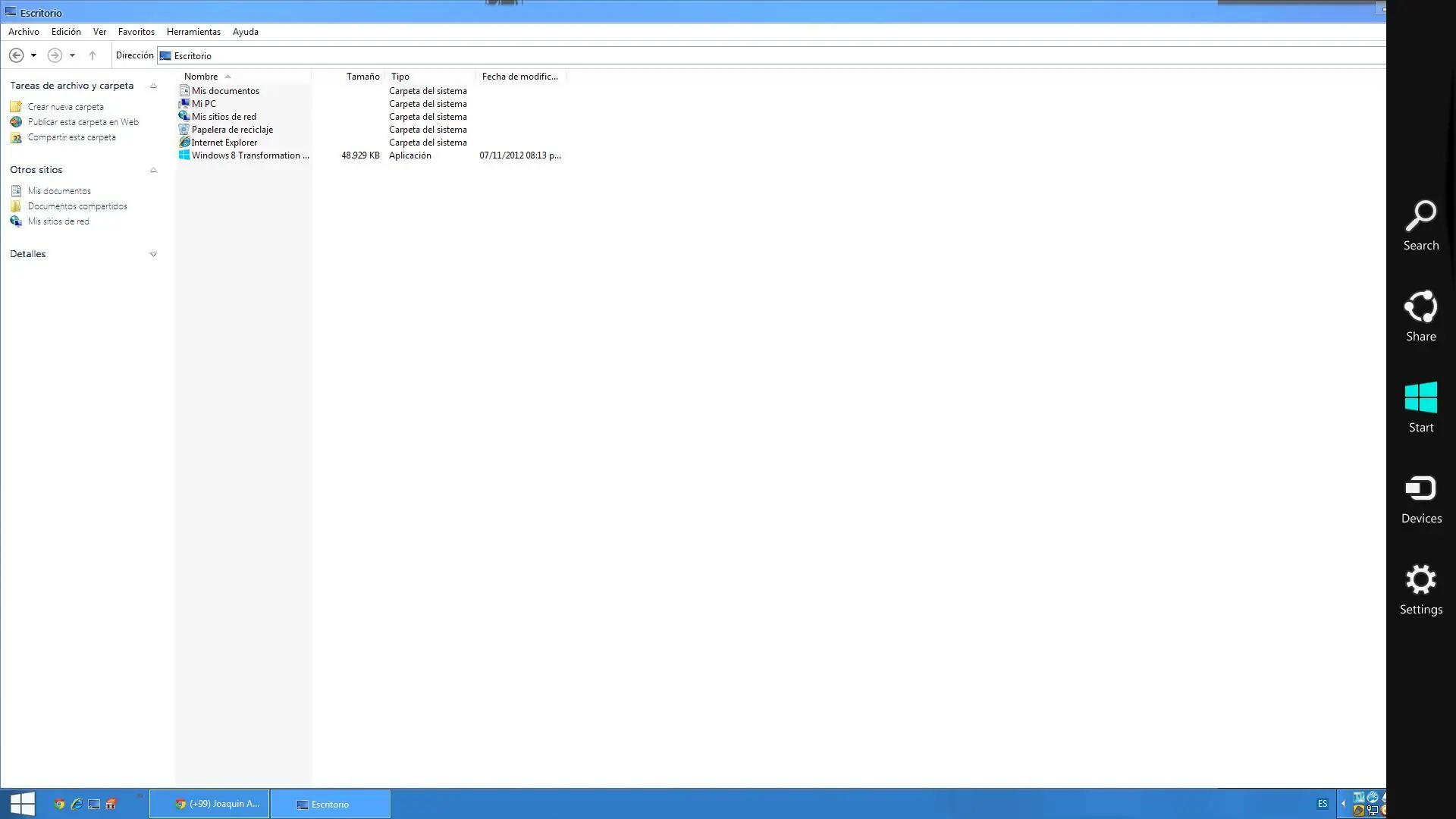Click Compartir esta carpeta link
The image size is (1456, 819).
point(72,137)
